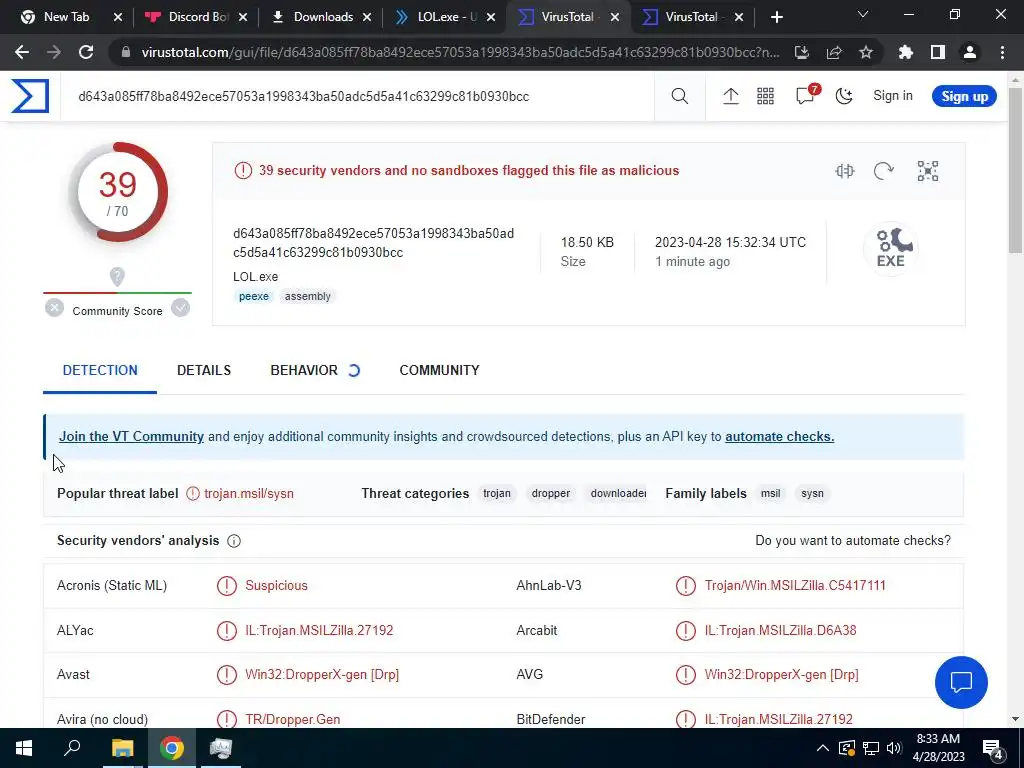The height and width of the screenshot is (768, 1024).
Task: Click AhnLab-V3 result Trojan/Win.MSILZilla.C5417111
Action: [795, 586]
